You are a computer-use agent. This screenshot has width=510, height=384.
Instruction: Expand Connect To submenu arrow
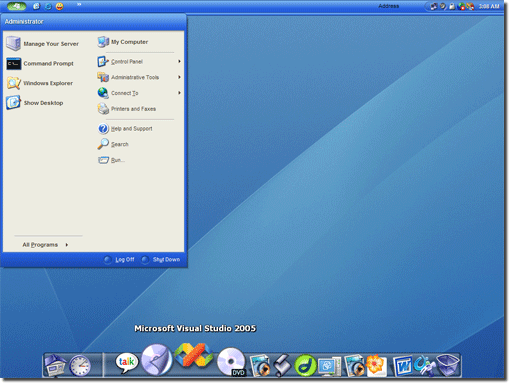[179, 93]
